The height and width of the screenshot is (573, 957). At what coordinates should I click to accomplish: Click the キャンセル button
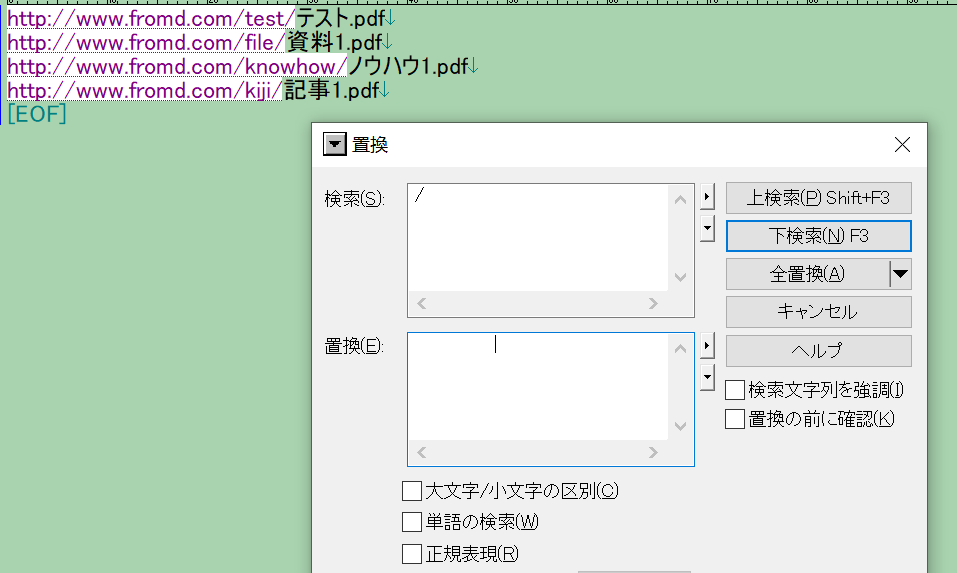pyautogui.click(x=818, y=312)
